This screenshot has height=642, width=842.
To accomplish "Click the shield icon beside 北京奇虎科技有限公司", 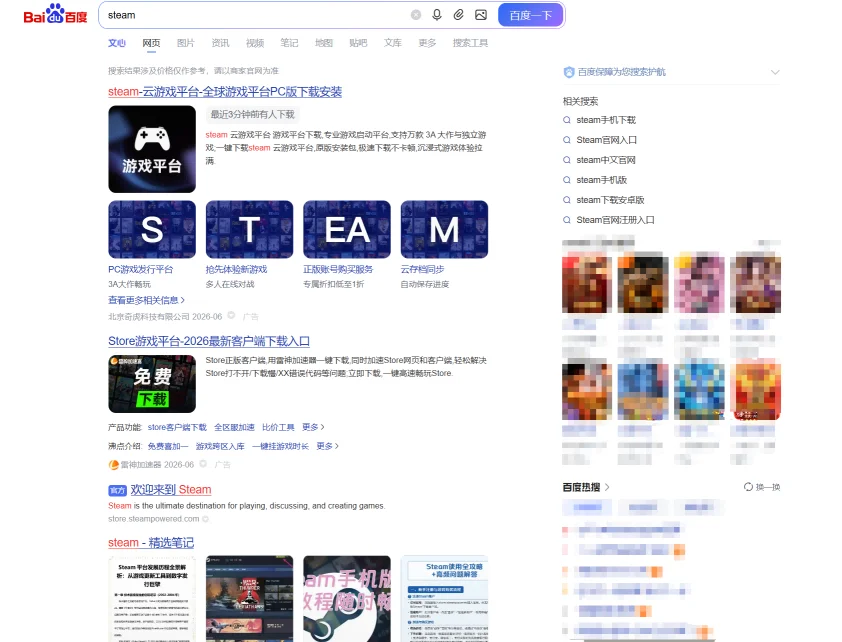I will (231, 316).
